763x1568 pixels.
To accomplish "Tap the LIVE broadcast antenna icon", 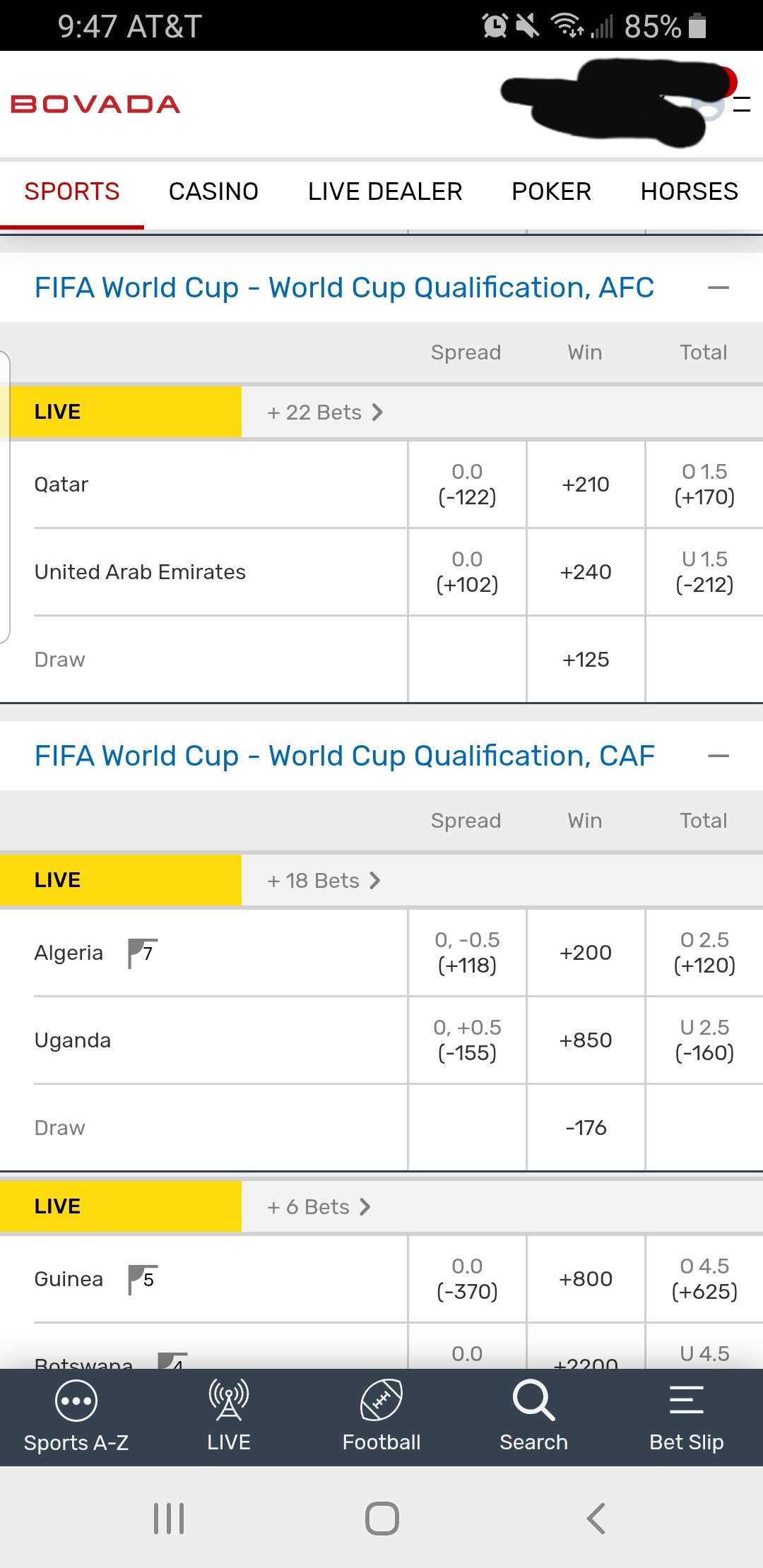I will (228, 1400).
